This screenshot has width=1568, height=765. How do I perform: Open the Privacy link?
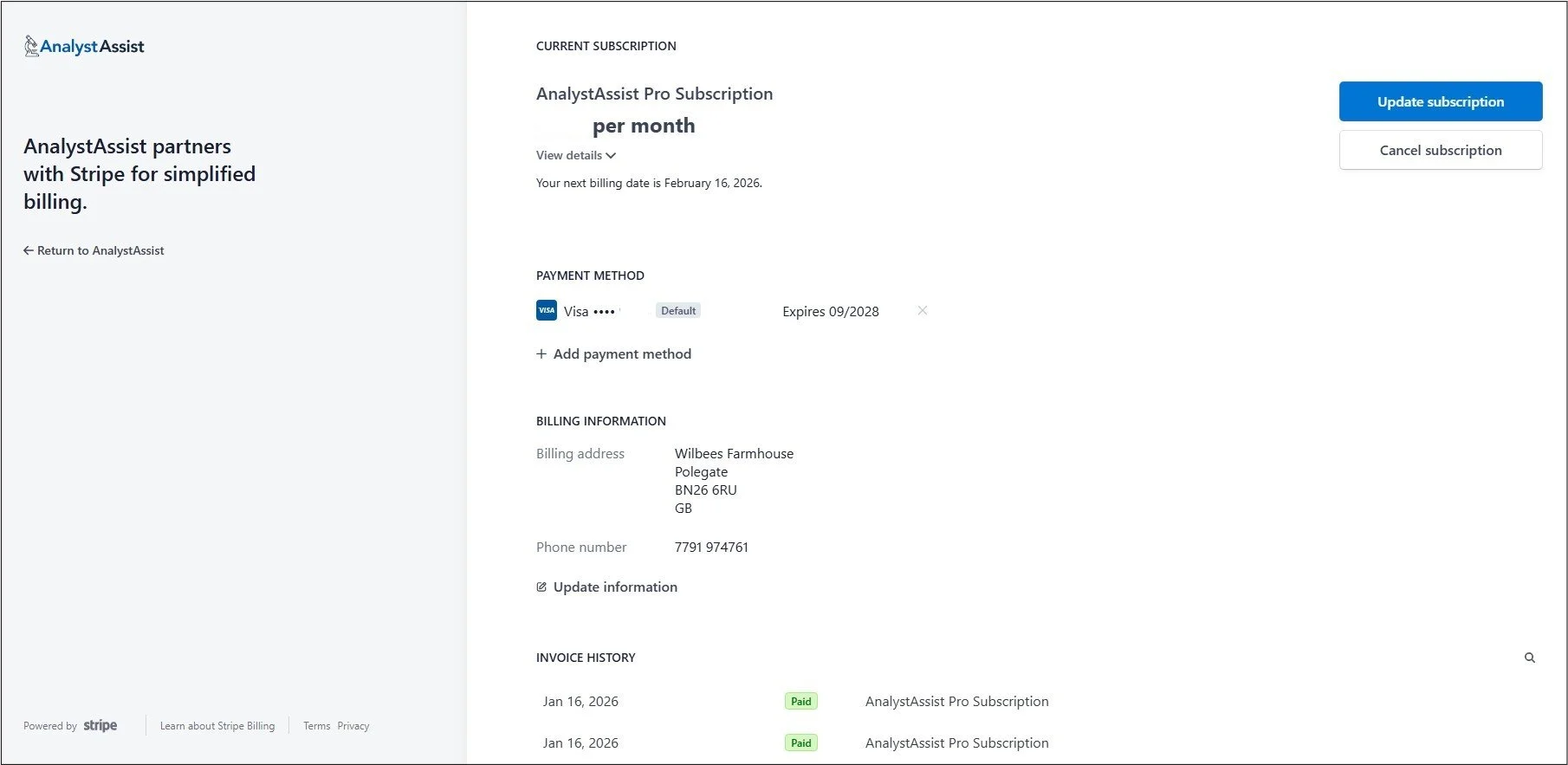353,726
